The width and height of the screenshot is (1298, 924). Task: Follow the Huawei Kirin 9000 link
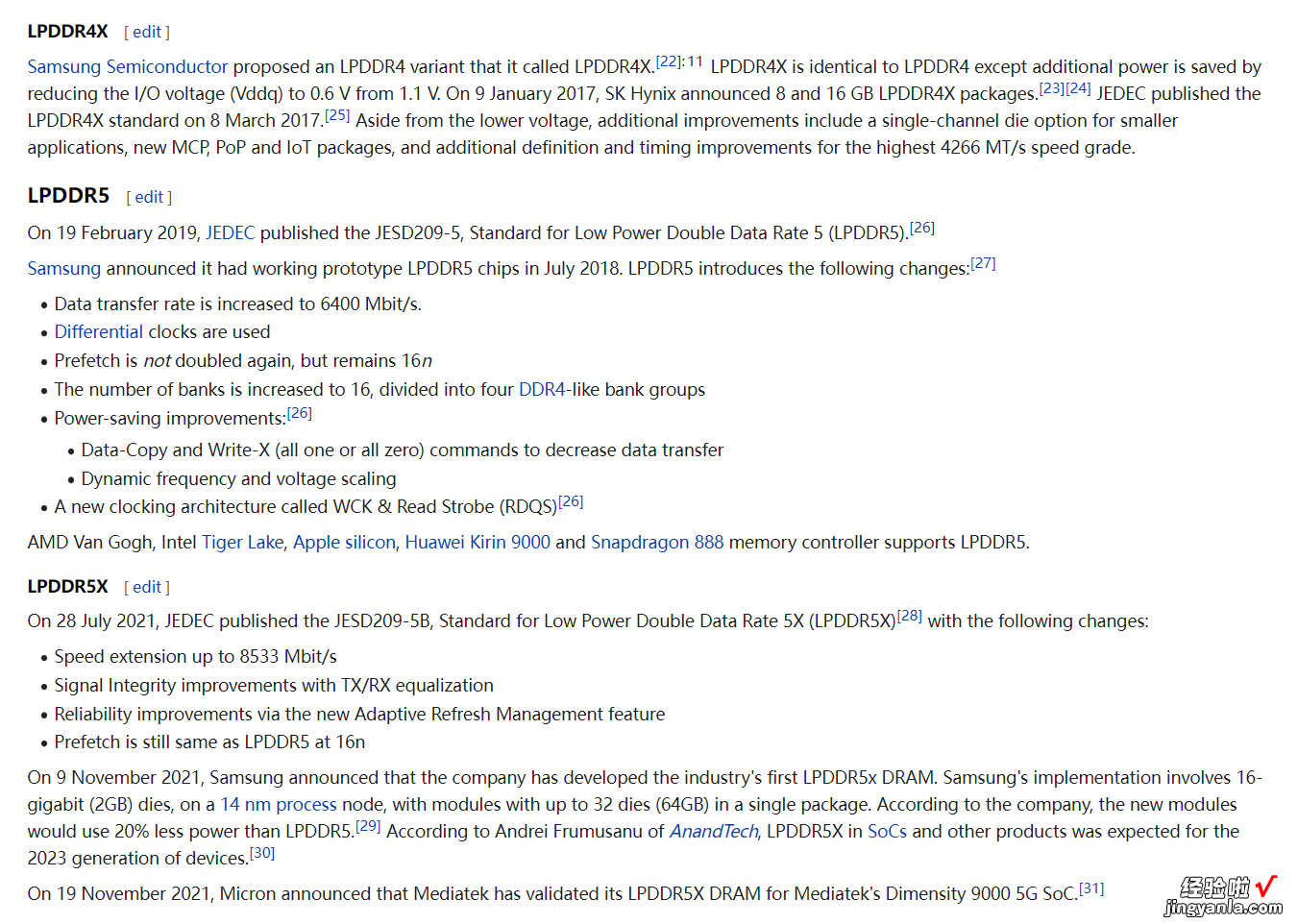(478, 542)
